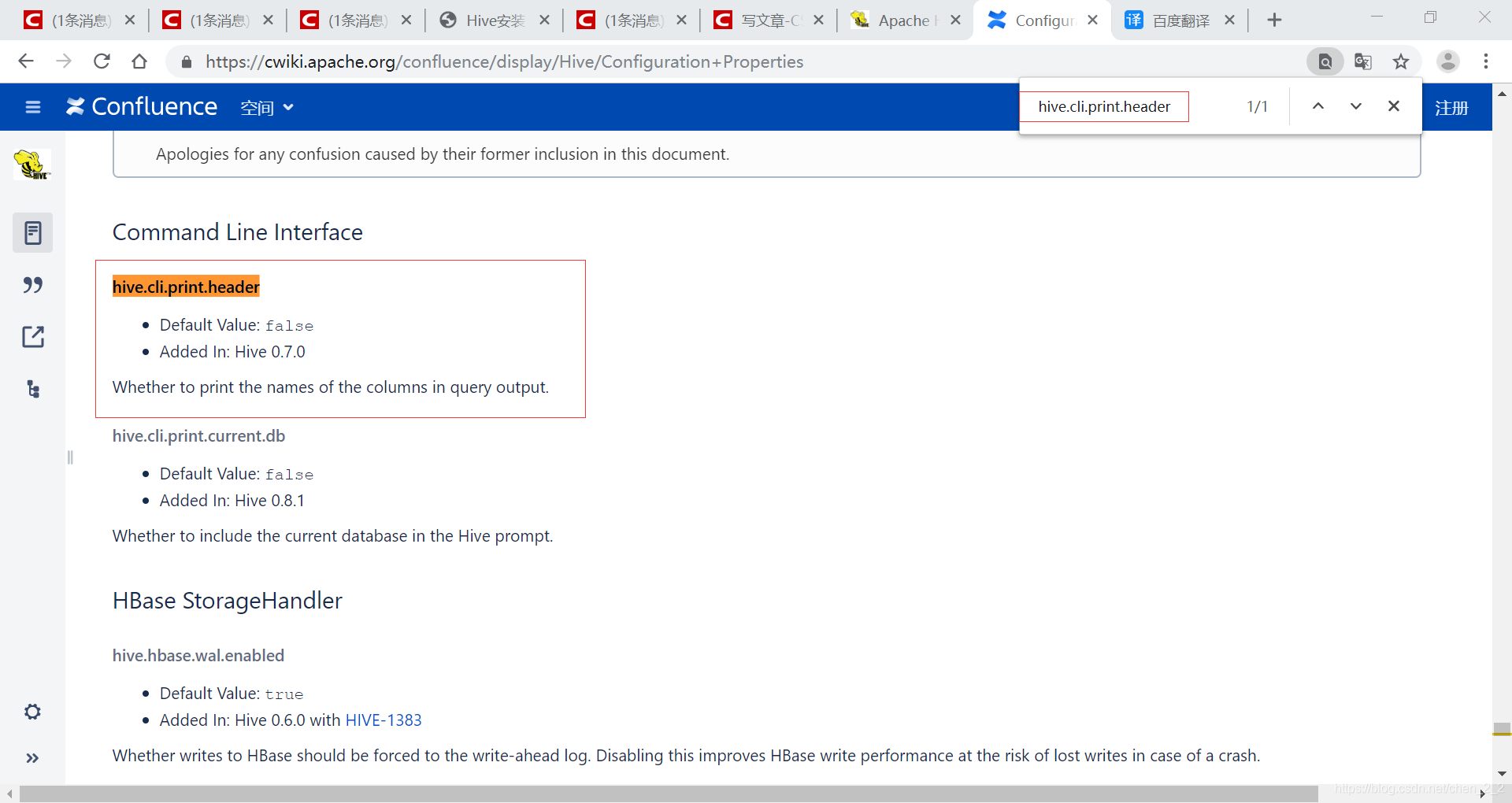Click the horizontal scrollbar thumb
The height and width of the screenshot is (803, 1512).
pyautogui.click(x=669, y=794)
